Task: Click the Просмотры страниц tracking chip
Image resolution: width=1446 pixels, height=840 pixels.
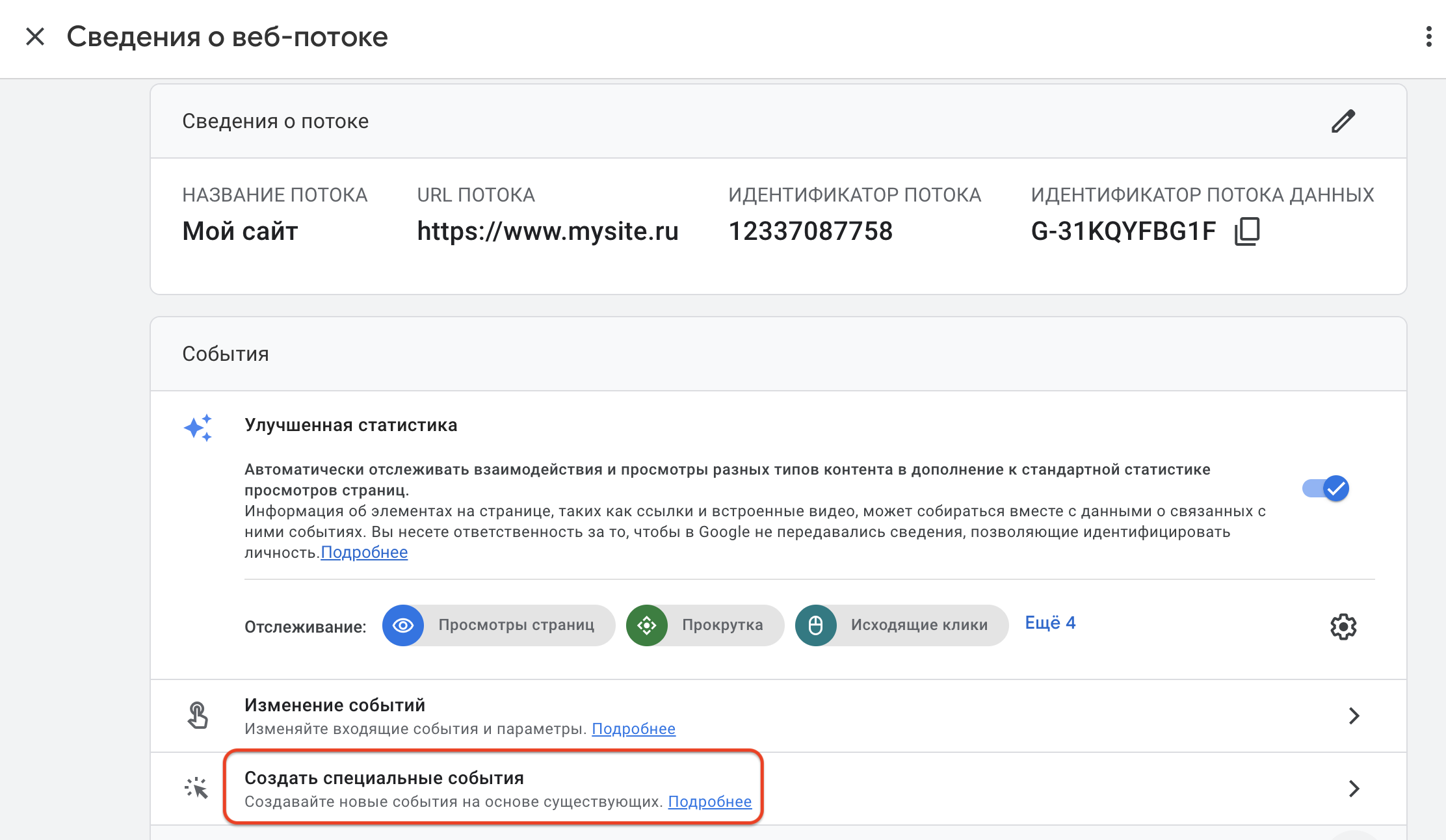Action: 516,625
